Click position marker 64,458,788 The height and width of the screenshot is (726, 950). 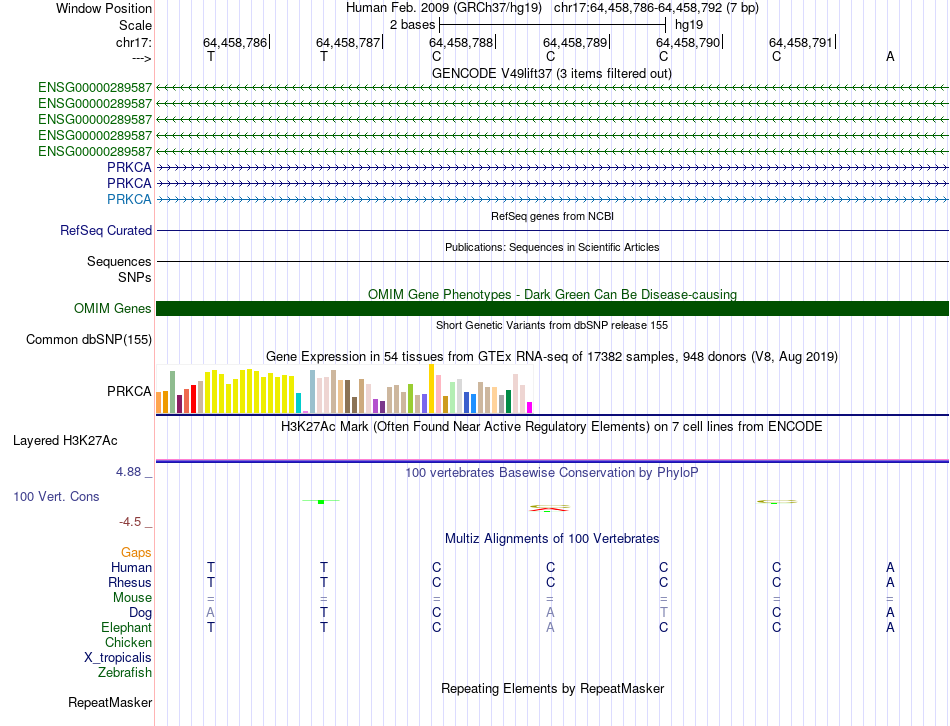(461, 42)
